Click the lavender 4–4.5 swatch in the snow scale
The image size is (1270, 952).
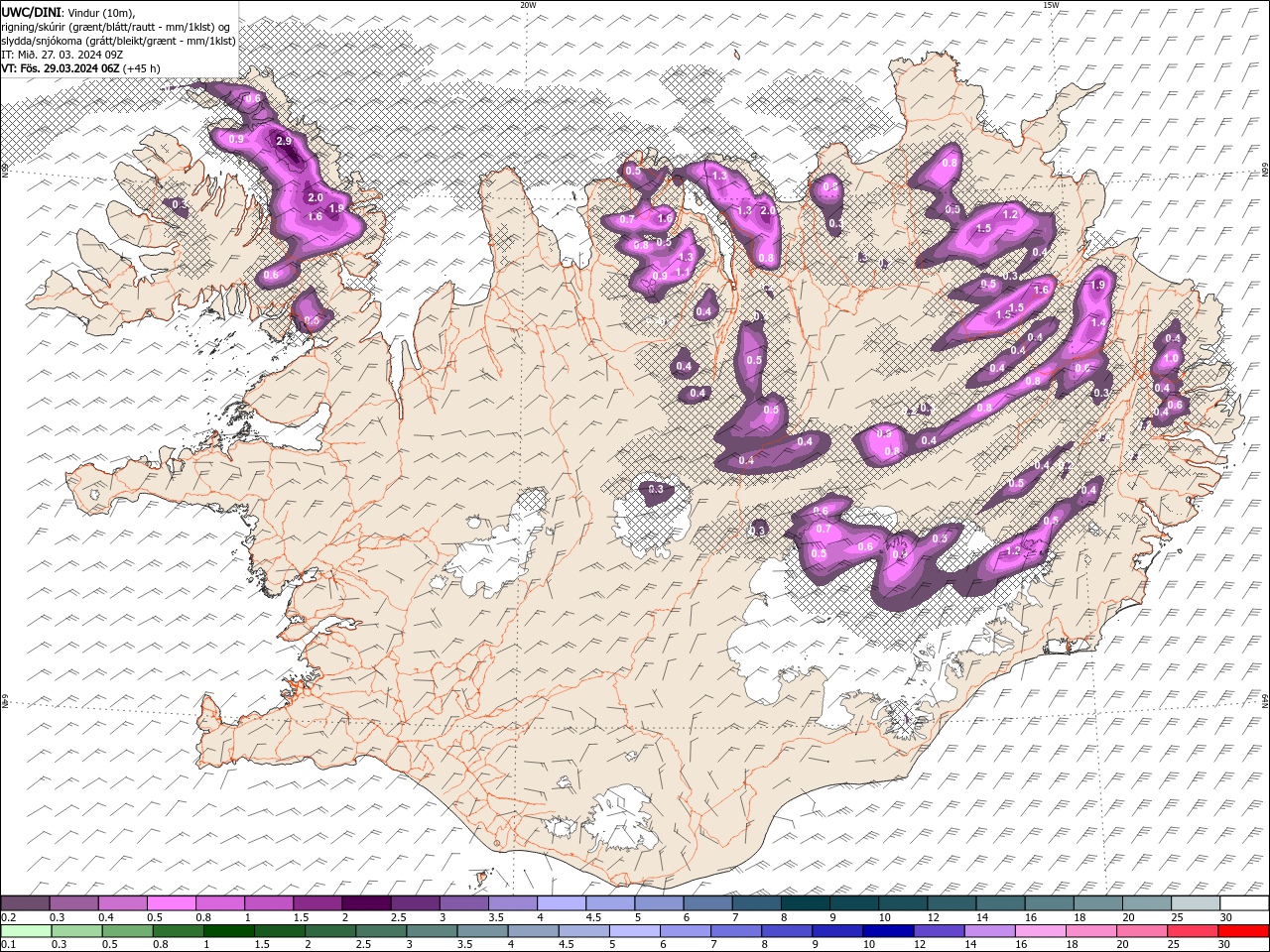pos(562,903)
